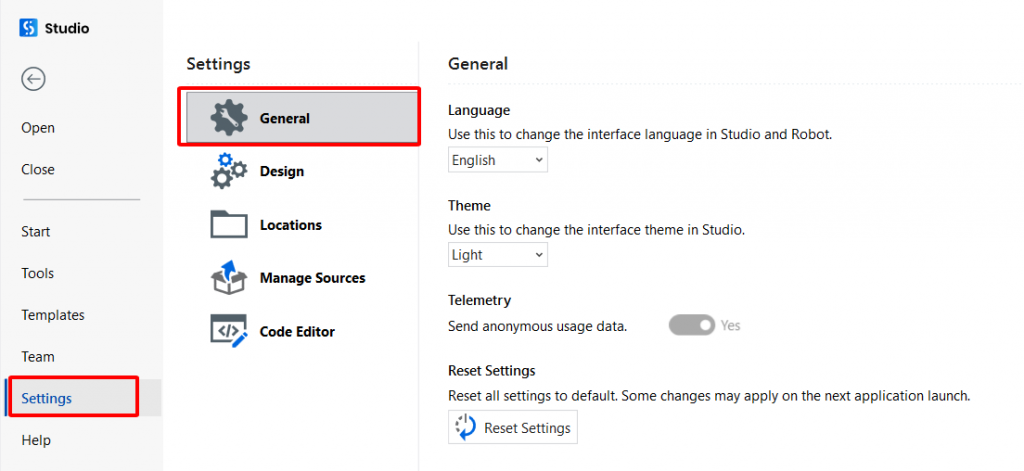Click the Studio logo icon
Screen dimensions: 1024x471
28,28
